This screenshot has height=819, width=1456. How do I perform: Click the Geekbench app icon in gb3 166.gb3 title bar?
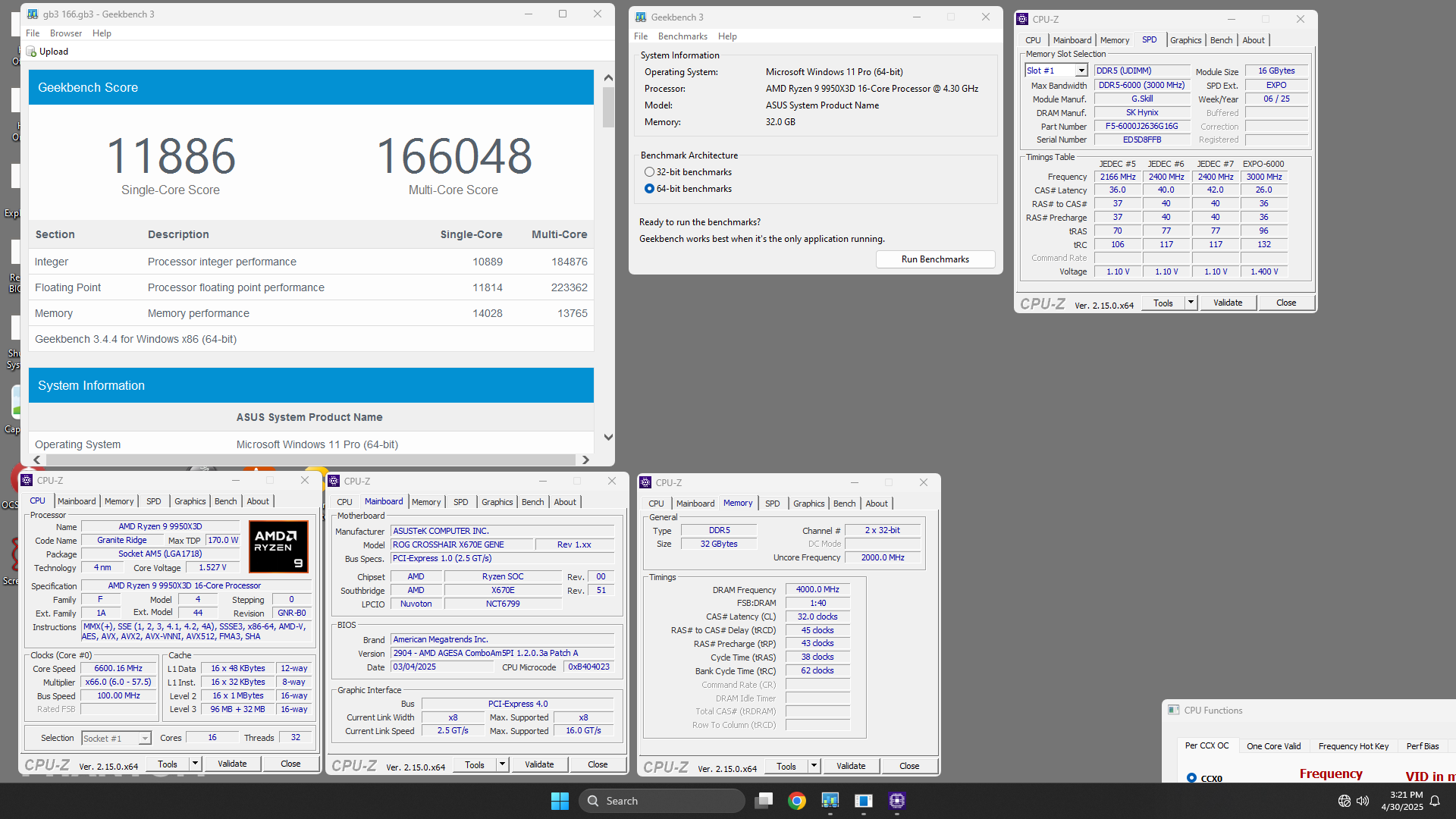pos(33,14)
